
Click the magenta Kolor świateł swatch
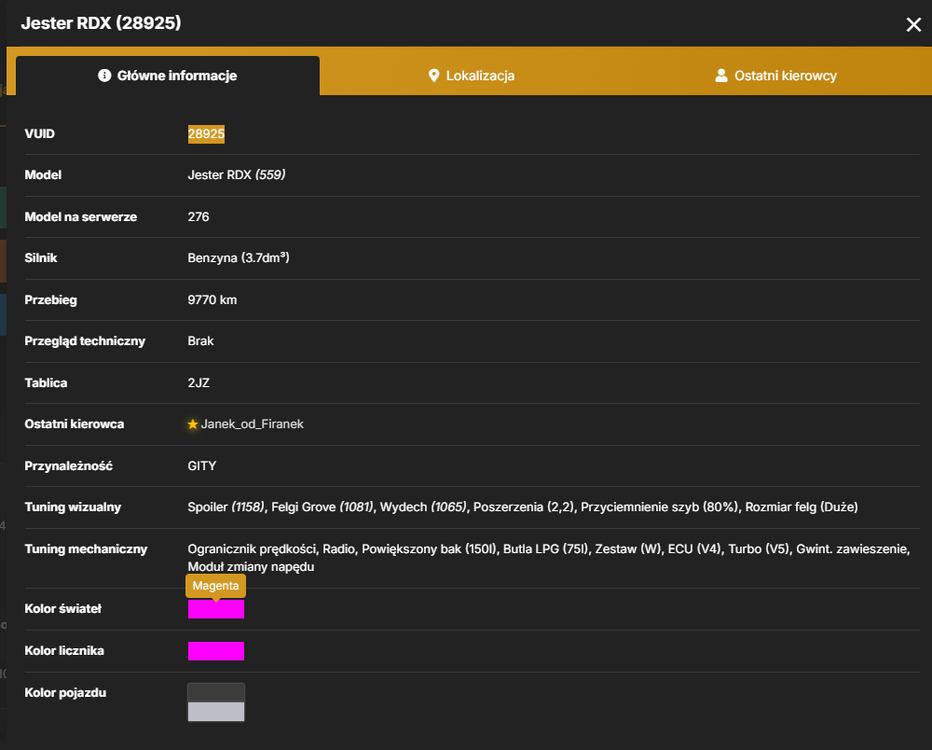[x=216, y=609]
